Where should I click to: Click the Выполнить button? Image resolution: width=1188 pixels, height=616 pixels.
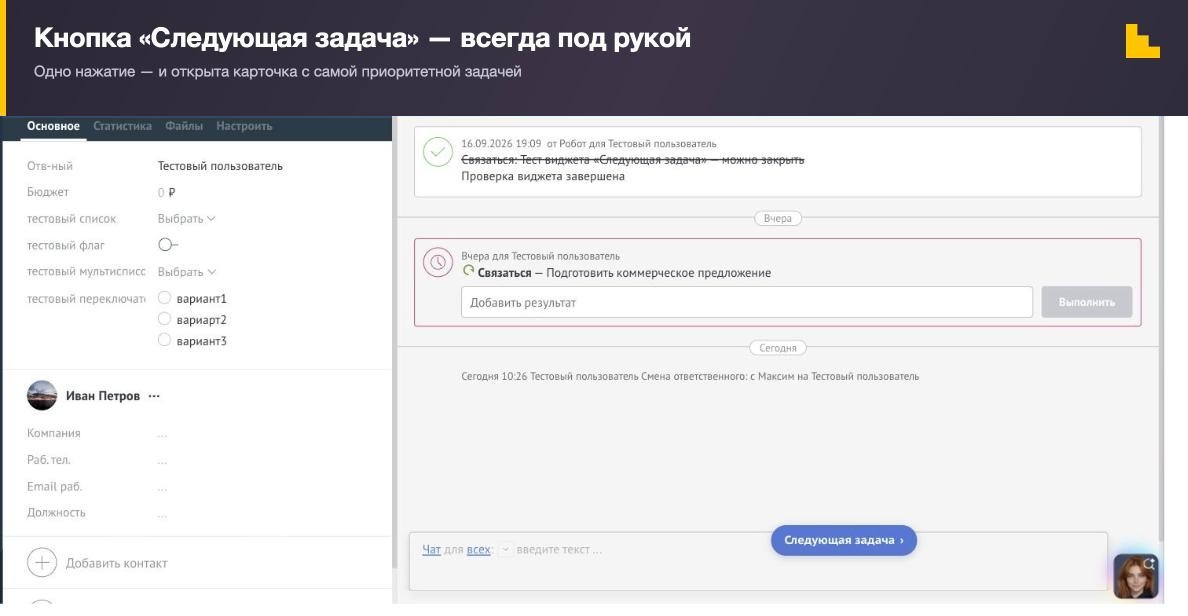coord(1086,302)
